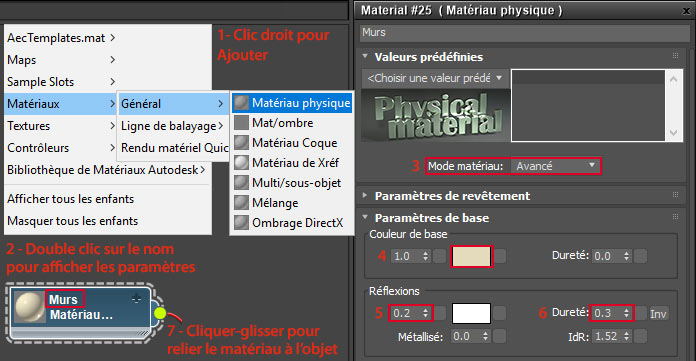Toggle the map button beside reflection Dureté
Screen dimensions: 696x361
641,313
